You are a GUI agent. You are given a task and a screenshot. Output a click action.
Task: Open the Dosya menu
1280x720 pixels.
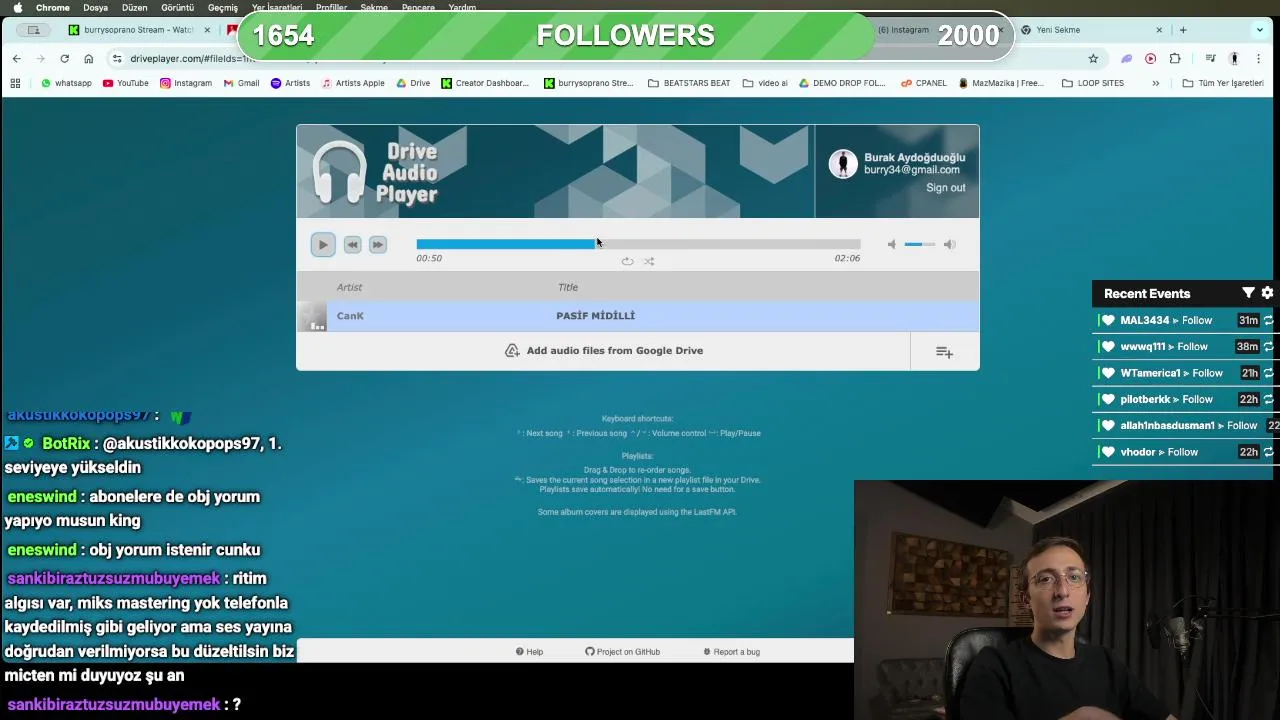click(95, 7)
